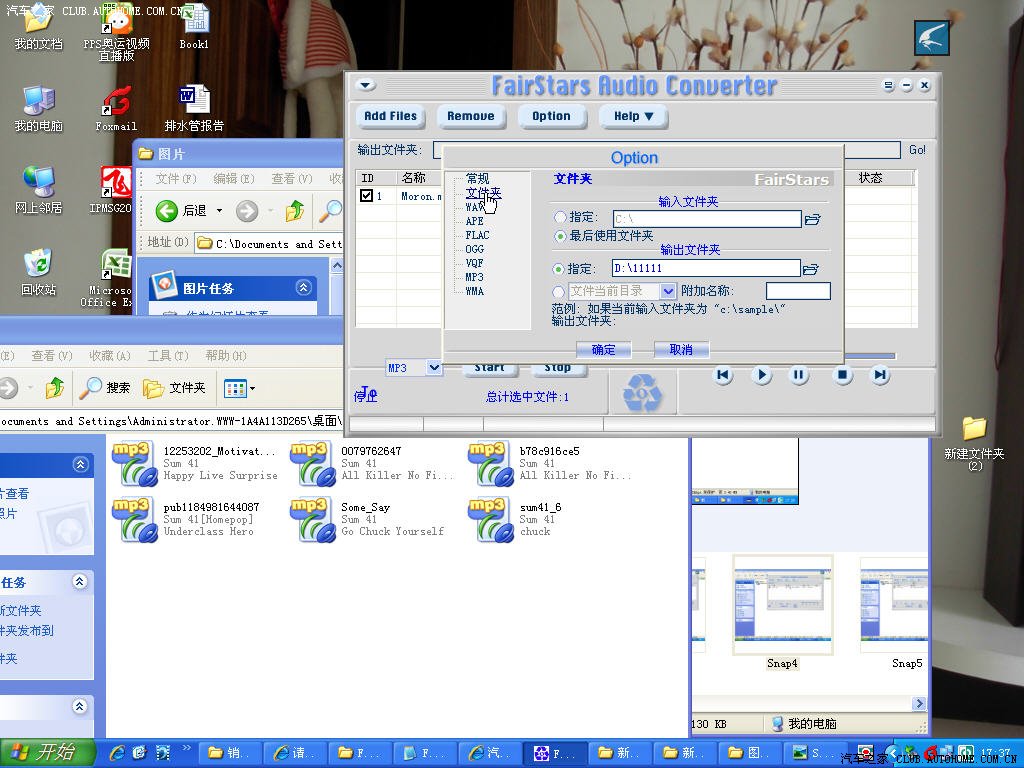Viewport: 1024px width, 768px height.
Task: Browse for the input folder path
Action: coord(812,219)
